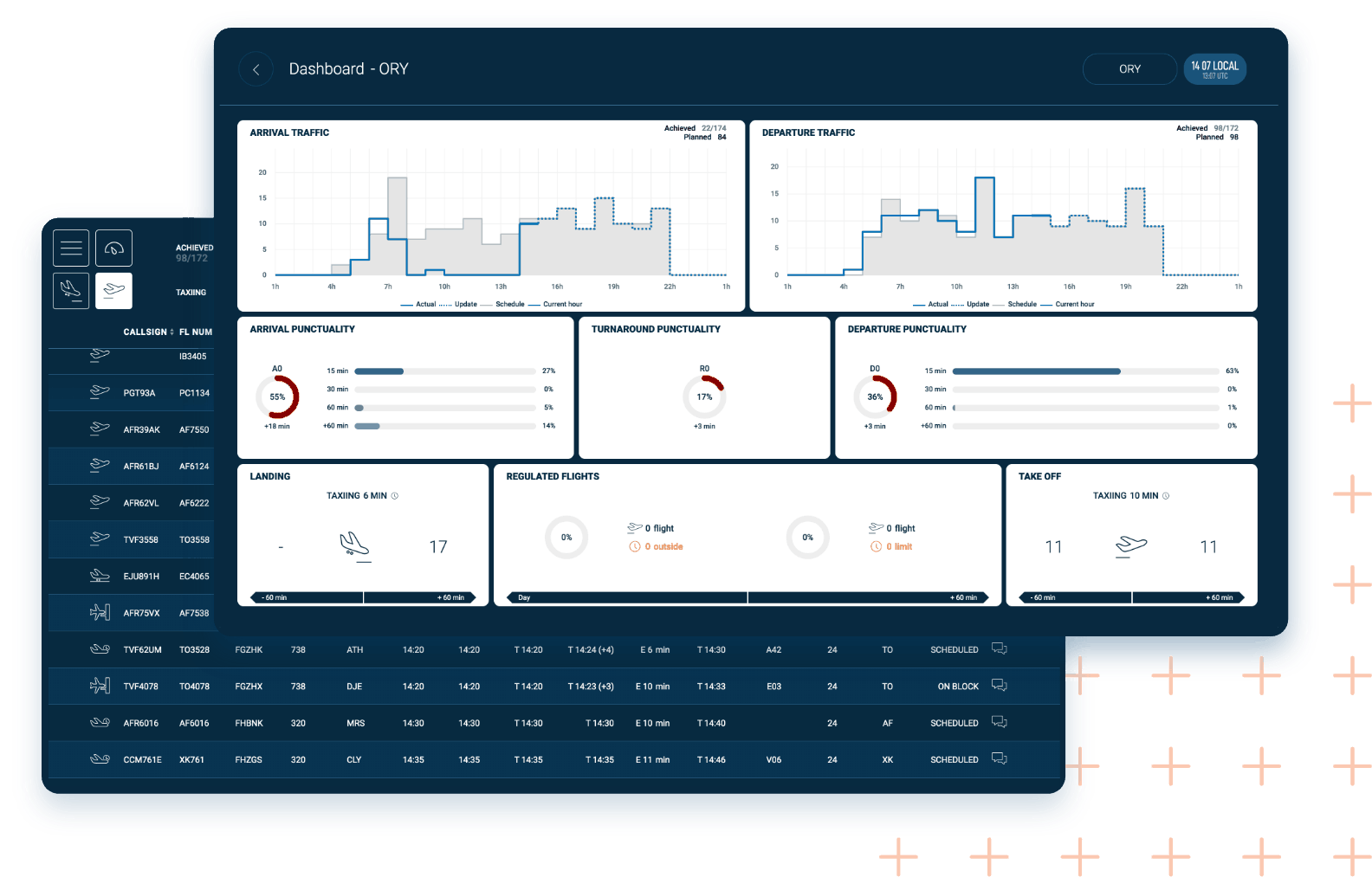Click the PC1134 flight number cell
Screen dimensions: 1372x877
click(194, 393)
